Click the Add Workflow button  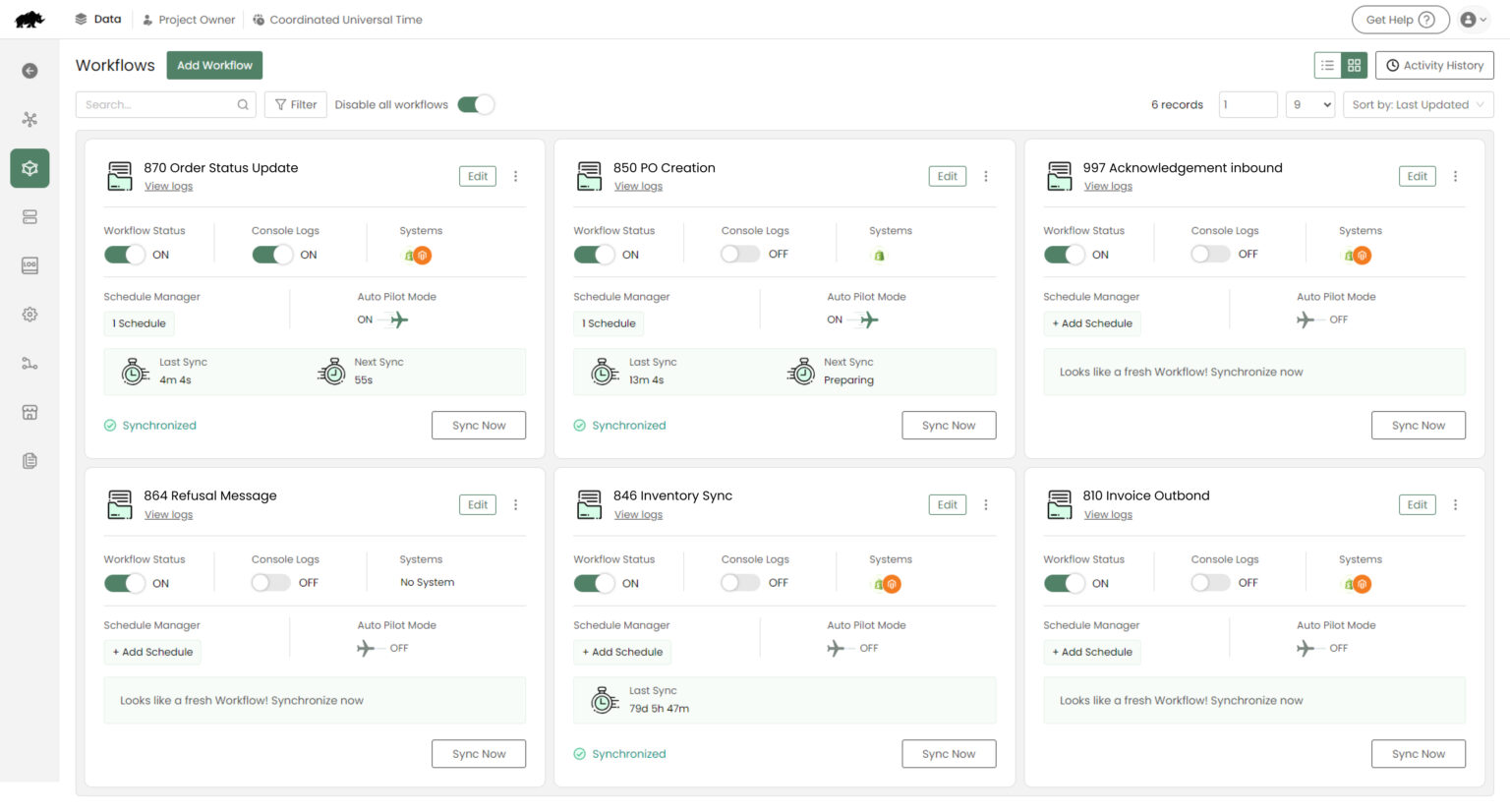pyautogui.click(x=214, y=65)
